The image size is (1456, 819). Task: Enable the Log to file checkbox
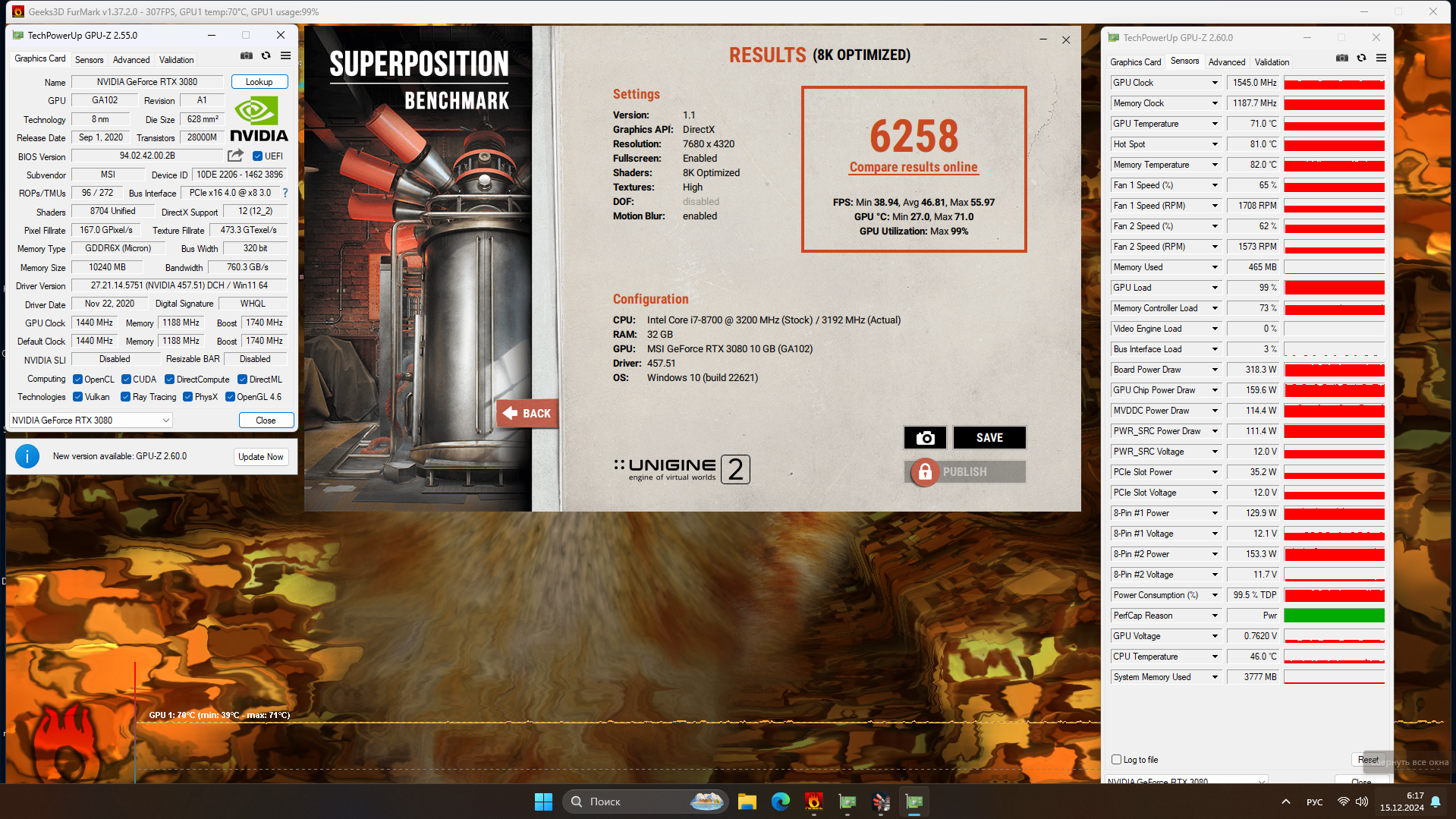coord(1116,760)
